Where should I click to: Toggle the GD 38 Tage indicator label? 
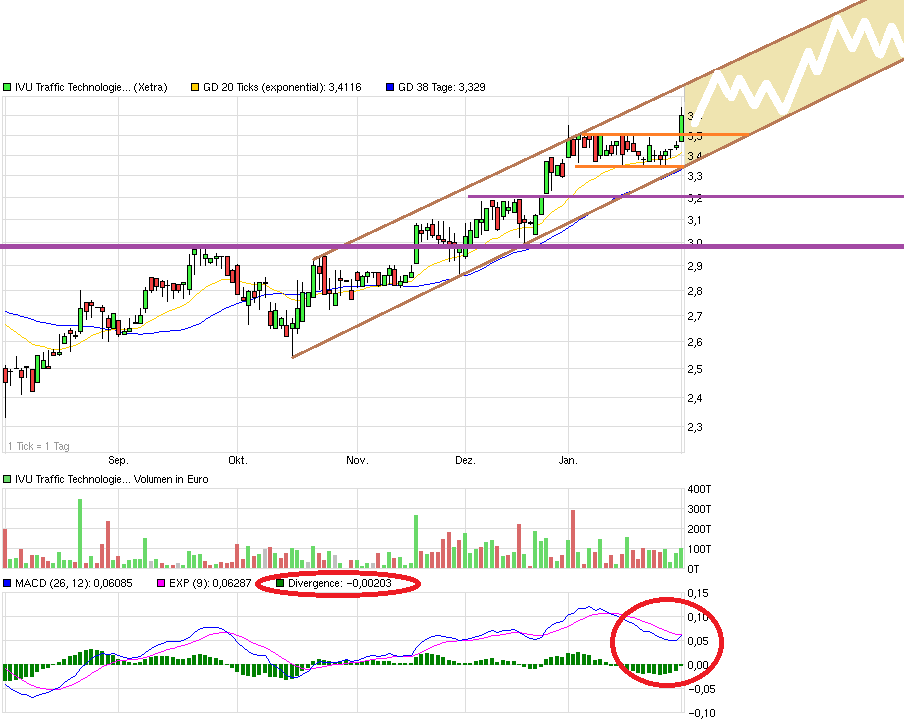[440, 87]
